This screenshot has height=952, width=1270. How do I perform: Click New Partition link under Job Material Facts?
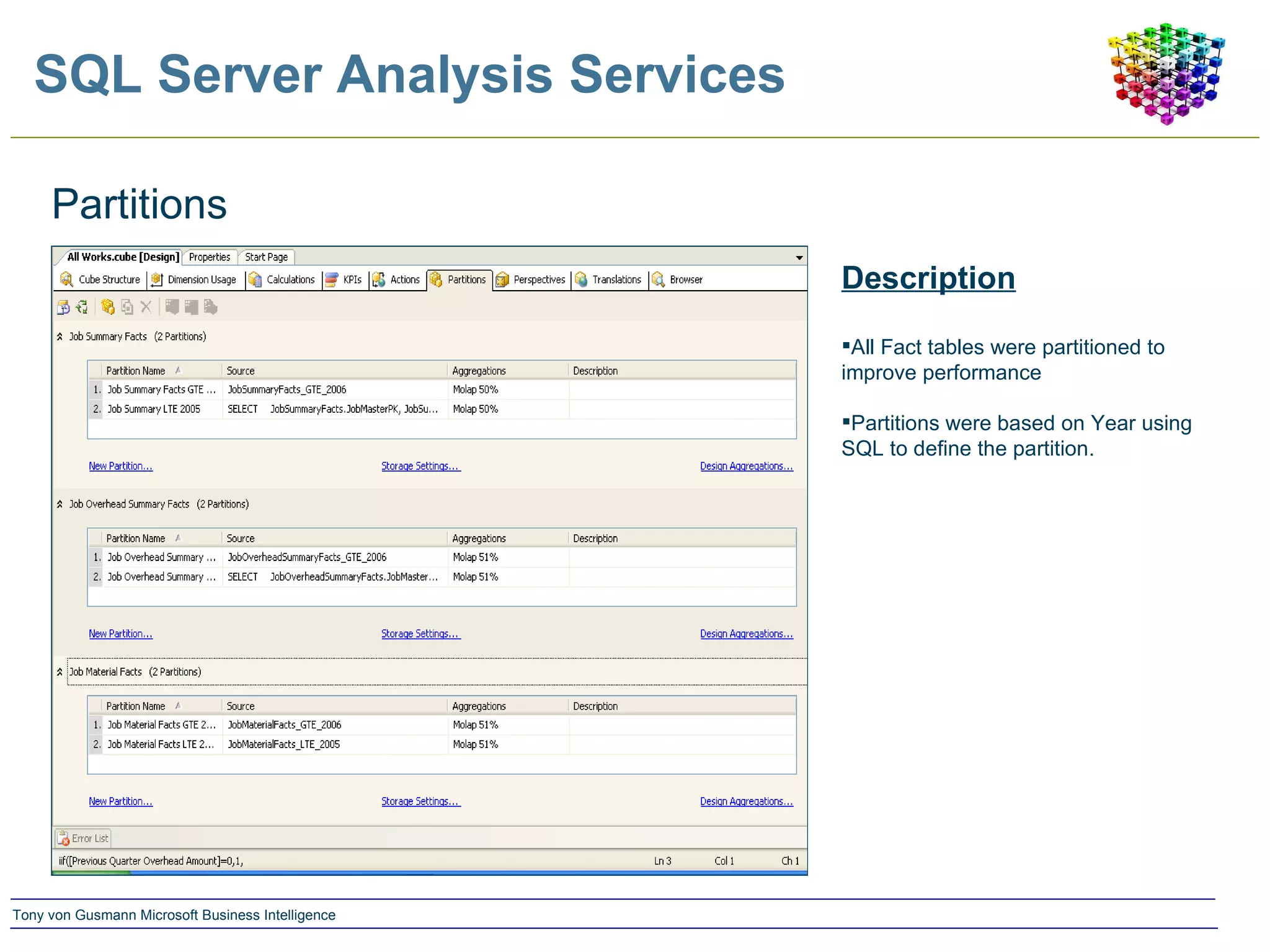[120, 801]
